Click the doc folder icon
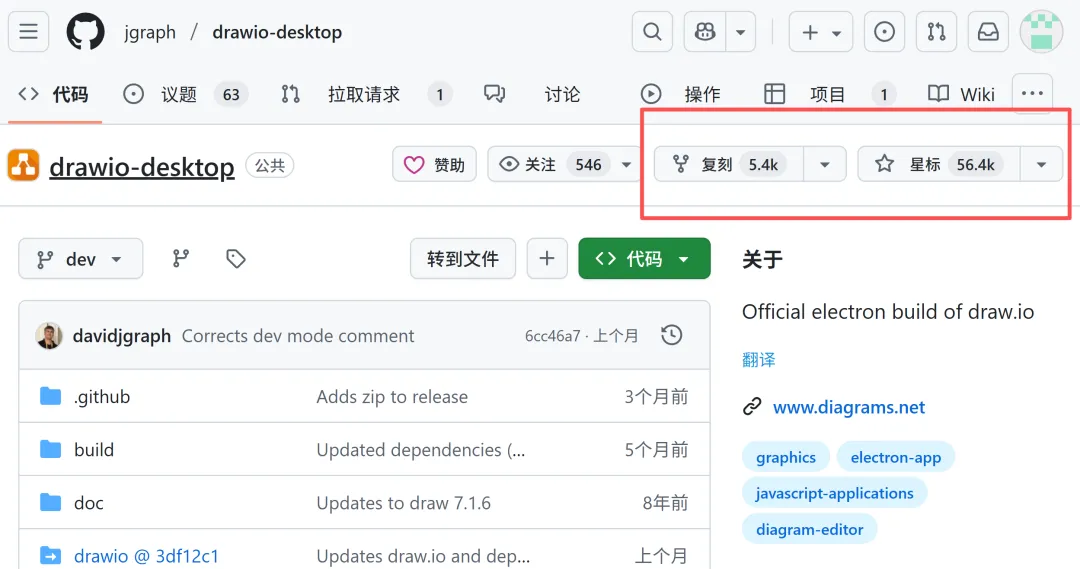 point(50,502)
